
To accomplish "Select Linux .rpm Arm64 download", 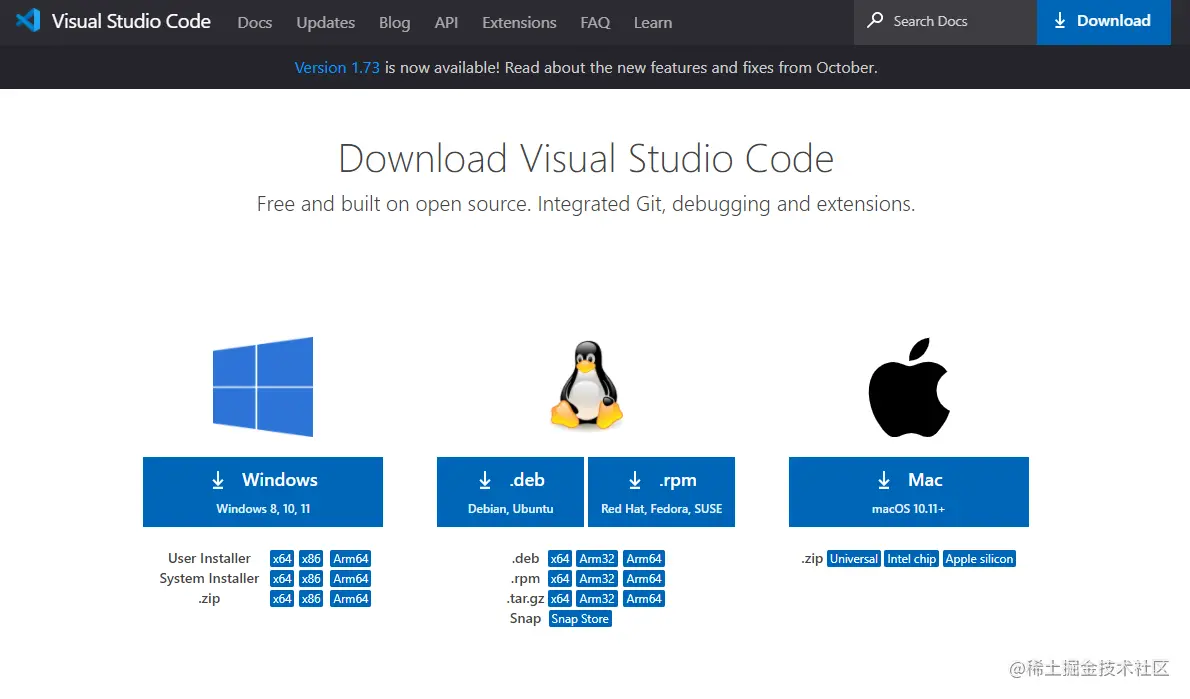I will tap(644, 578).
